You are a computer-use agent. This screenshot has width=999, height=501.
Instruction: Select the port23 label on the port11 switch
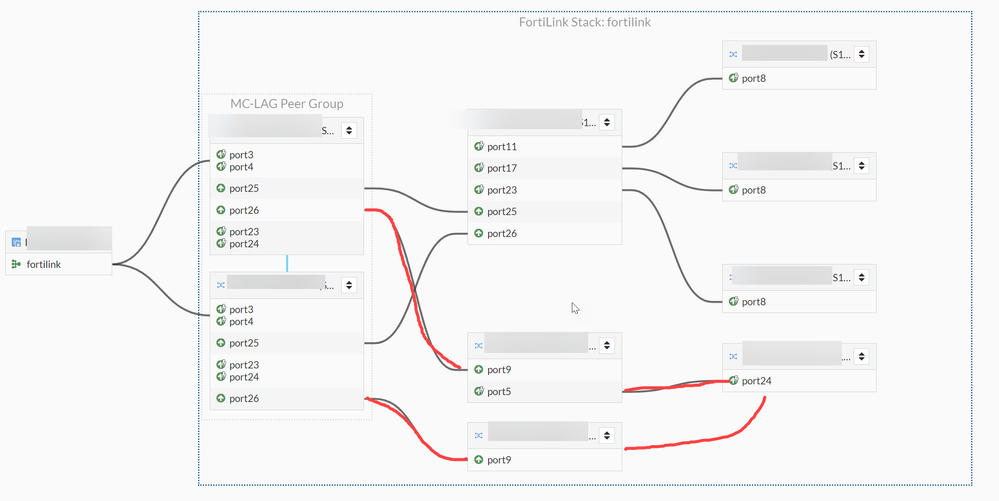click(503, 190)
